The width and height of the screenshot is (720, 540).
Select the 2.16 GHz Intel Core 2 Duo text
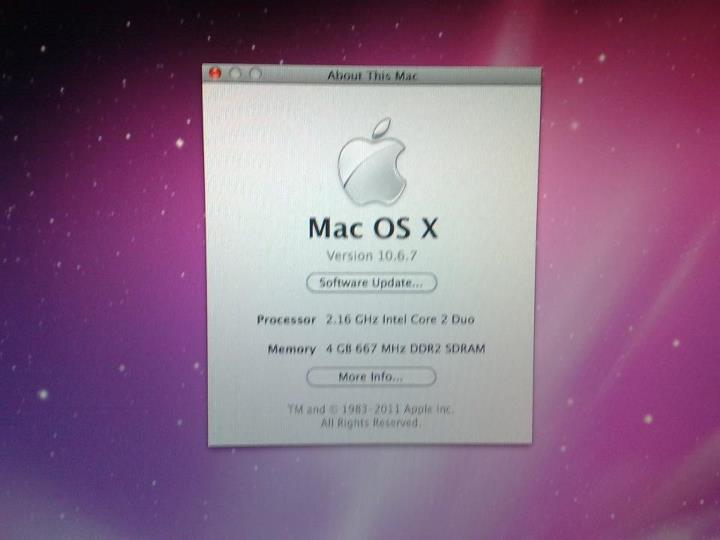pos(400,319)
